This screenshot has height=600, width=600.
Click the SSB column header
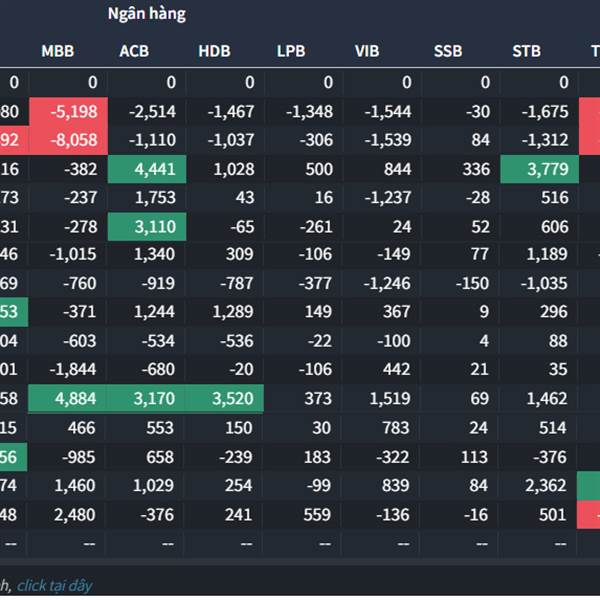pyautogui.click(x=448, y=51)
